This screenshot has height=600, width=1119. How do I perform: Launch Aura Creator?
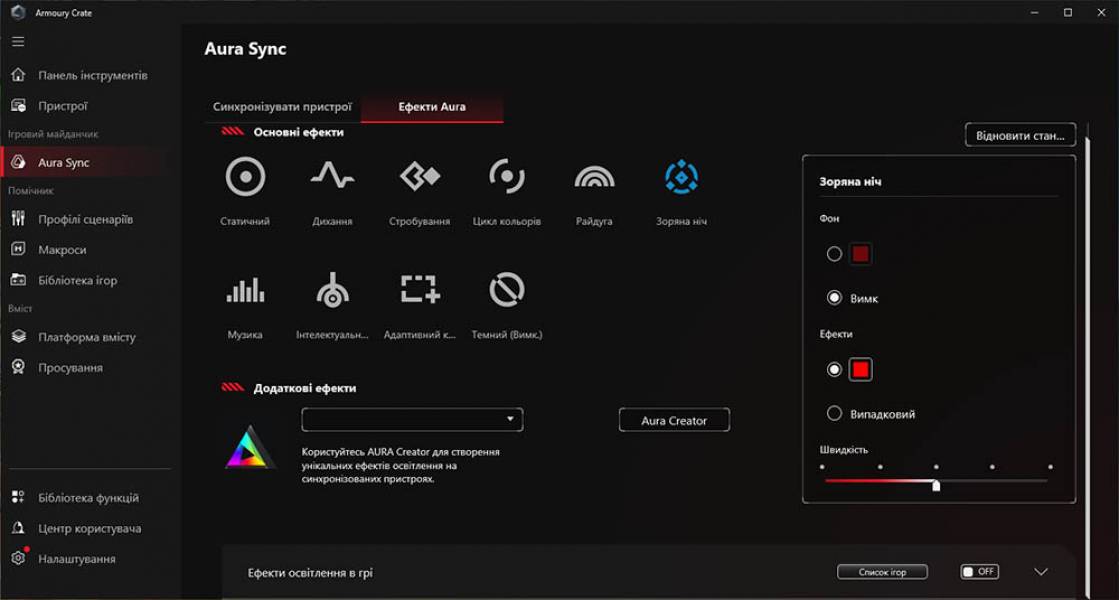[676, 420]
